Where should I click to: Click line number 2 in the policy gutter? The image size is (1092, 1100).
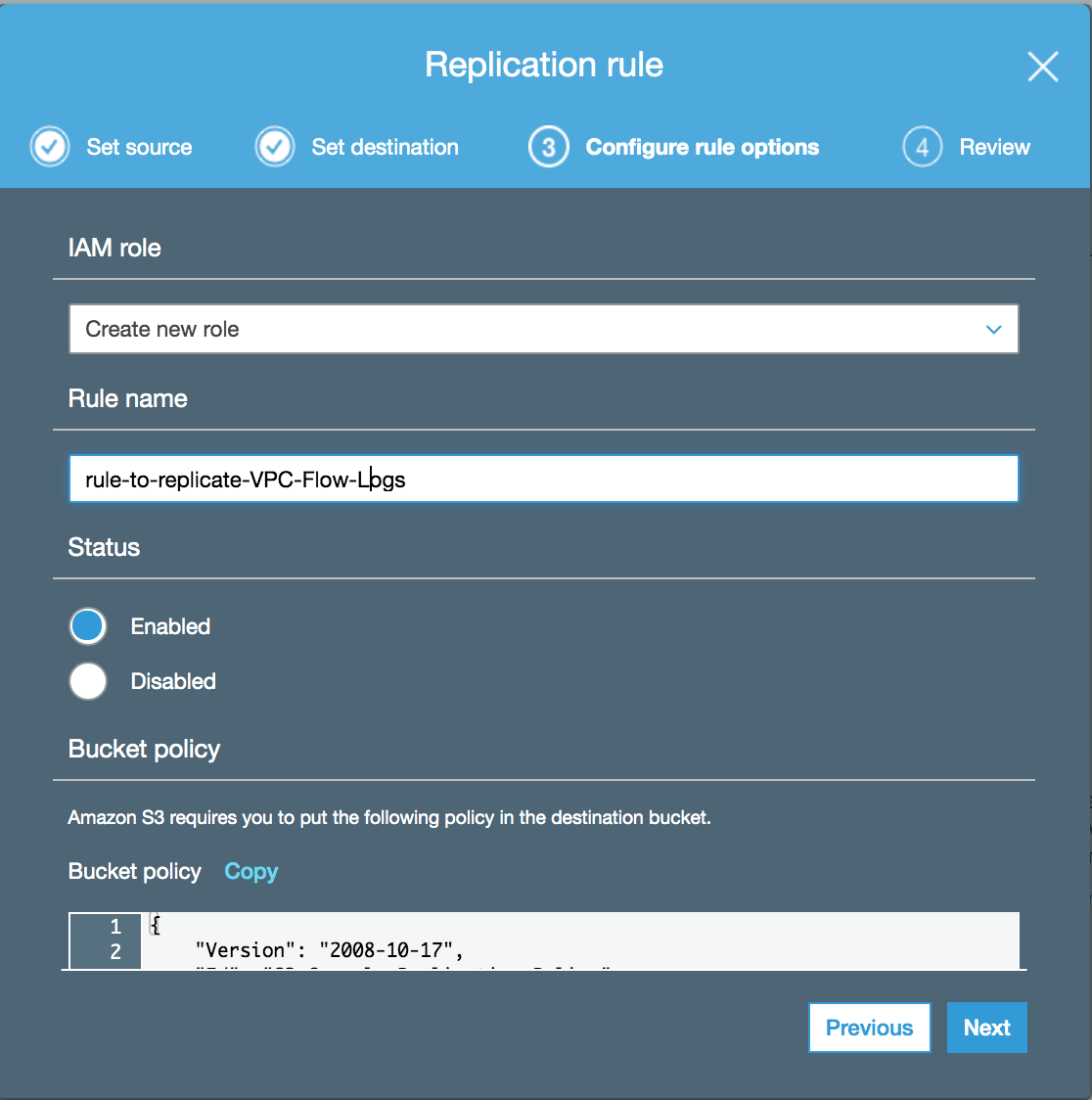point(114,950)
